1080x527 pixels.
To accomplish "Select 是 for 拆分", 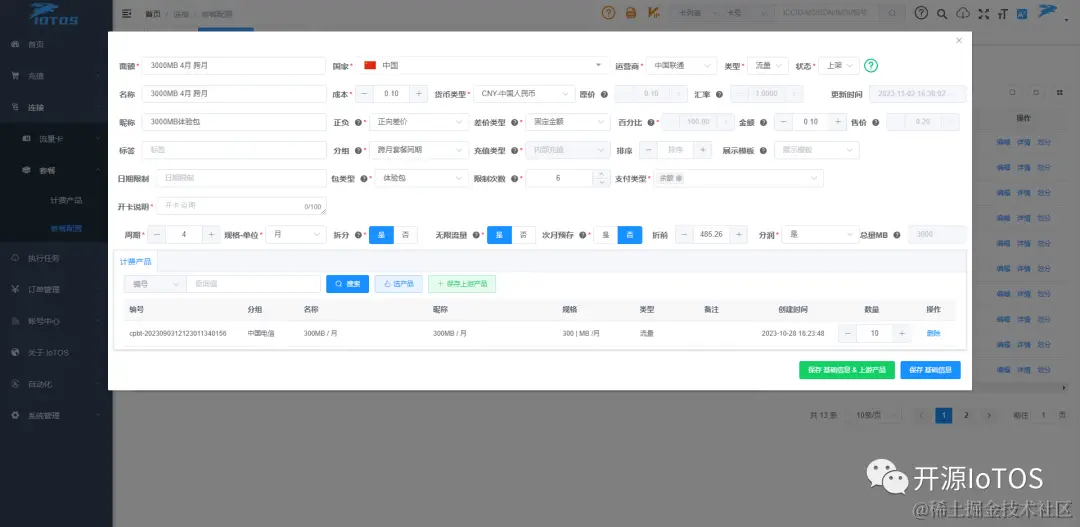I will coord(382,235).
